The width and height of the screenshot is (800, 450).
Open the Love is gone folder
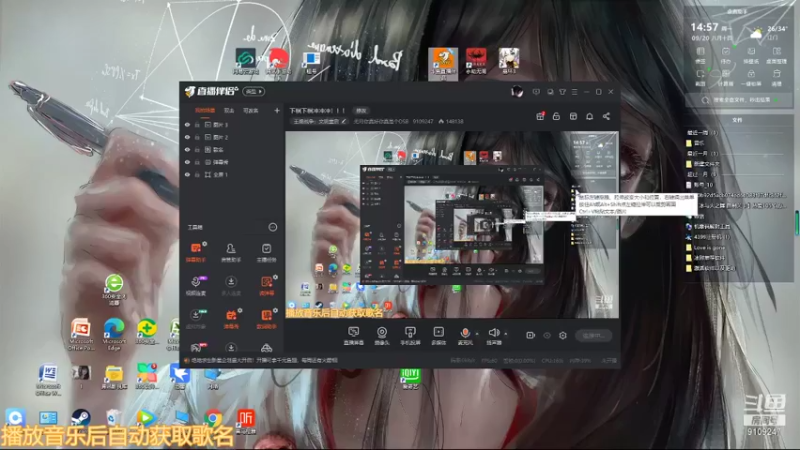point(709,247)
